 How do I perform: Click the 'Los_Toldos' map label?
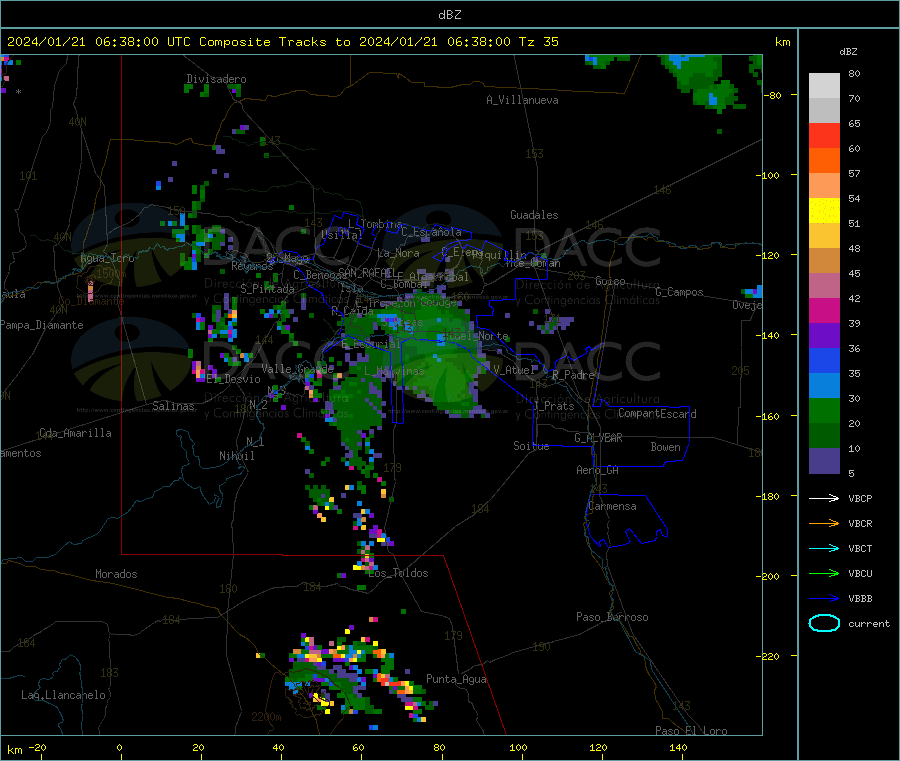click(x=398, y=573)
